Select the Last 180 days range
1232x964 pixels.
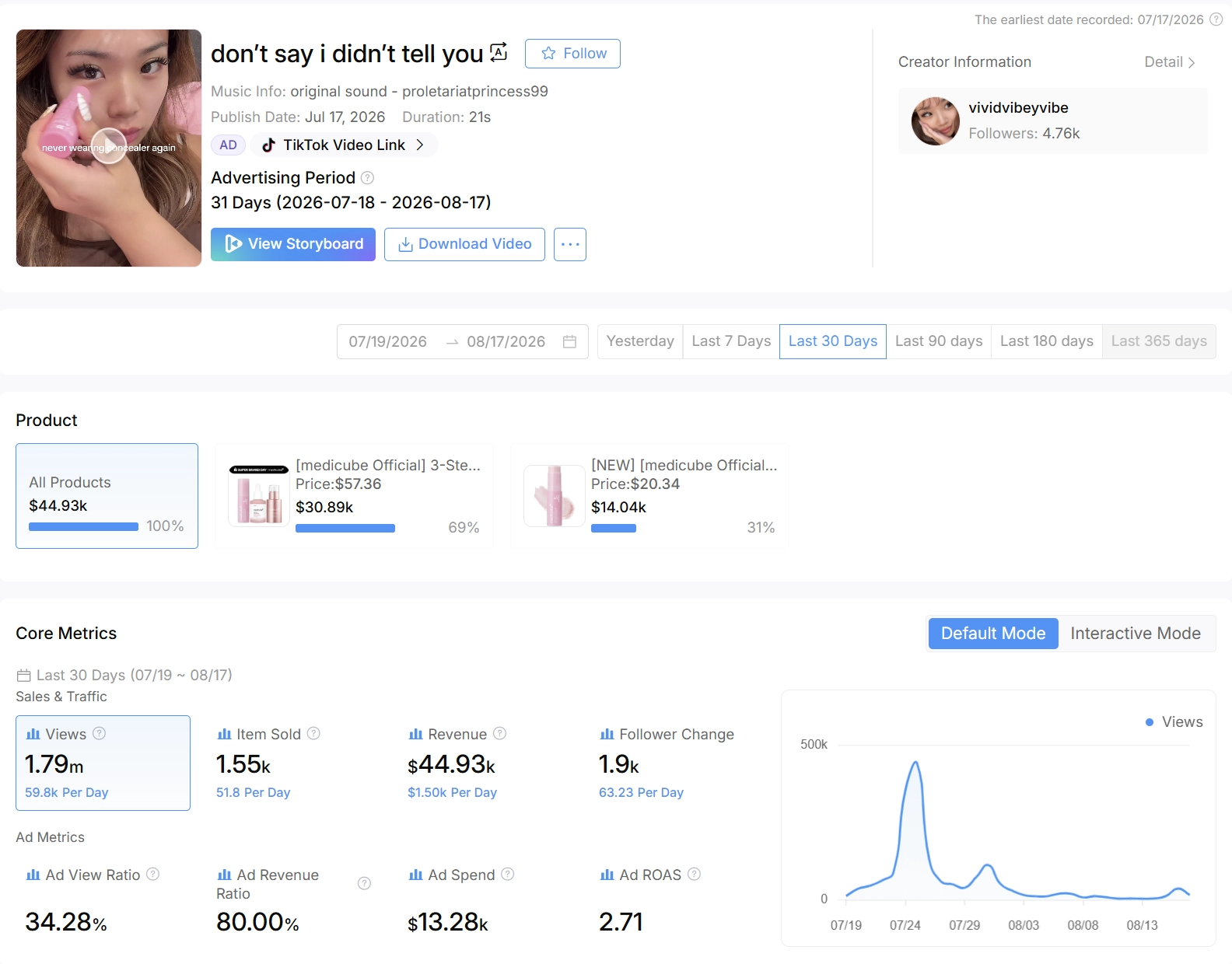1047,341
